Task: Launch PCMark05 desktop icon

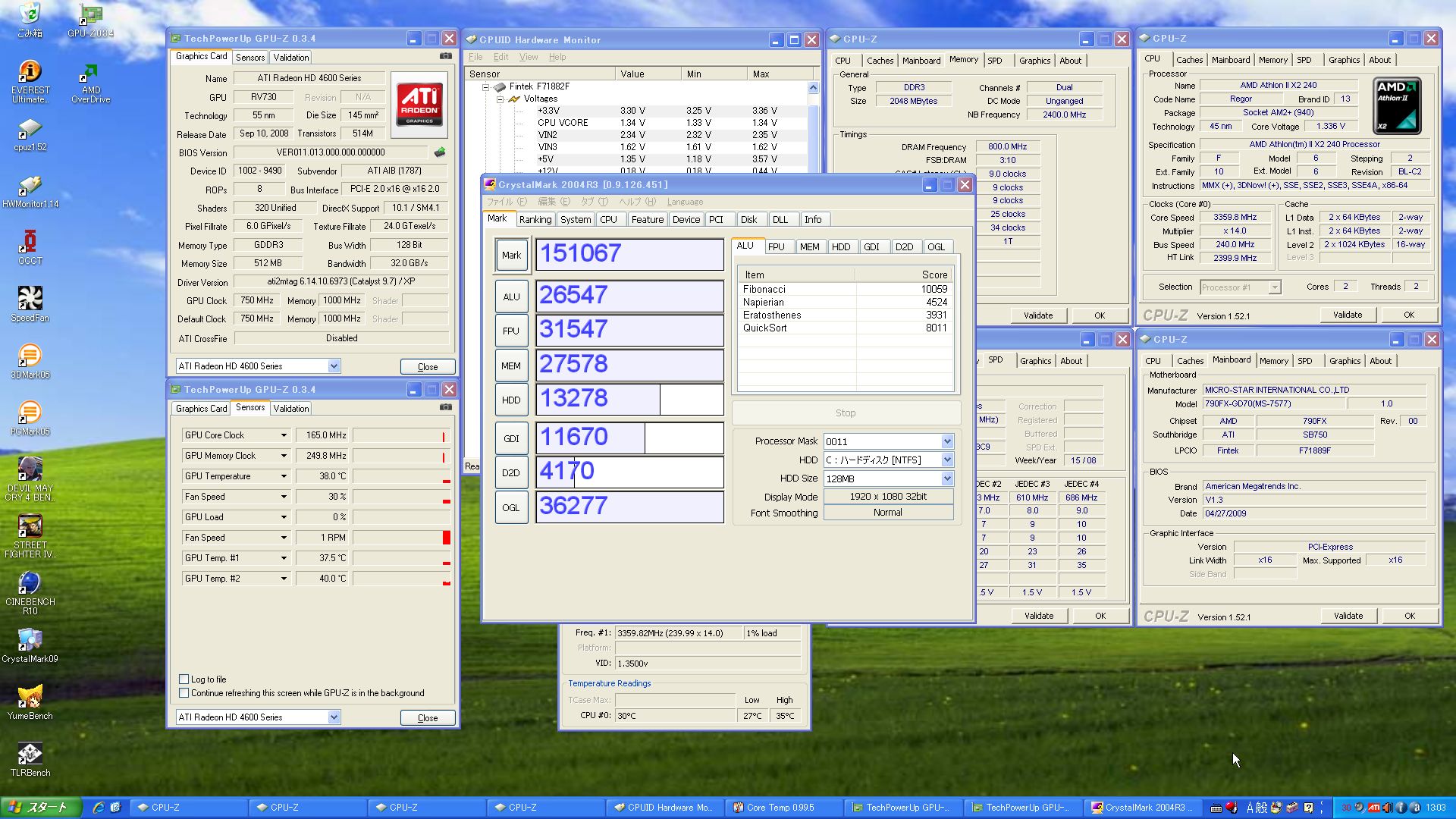Action: pyautogui.click(x=30, y=418)
